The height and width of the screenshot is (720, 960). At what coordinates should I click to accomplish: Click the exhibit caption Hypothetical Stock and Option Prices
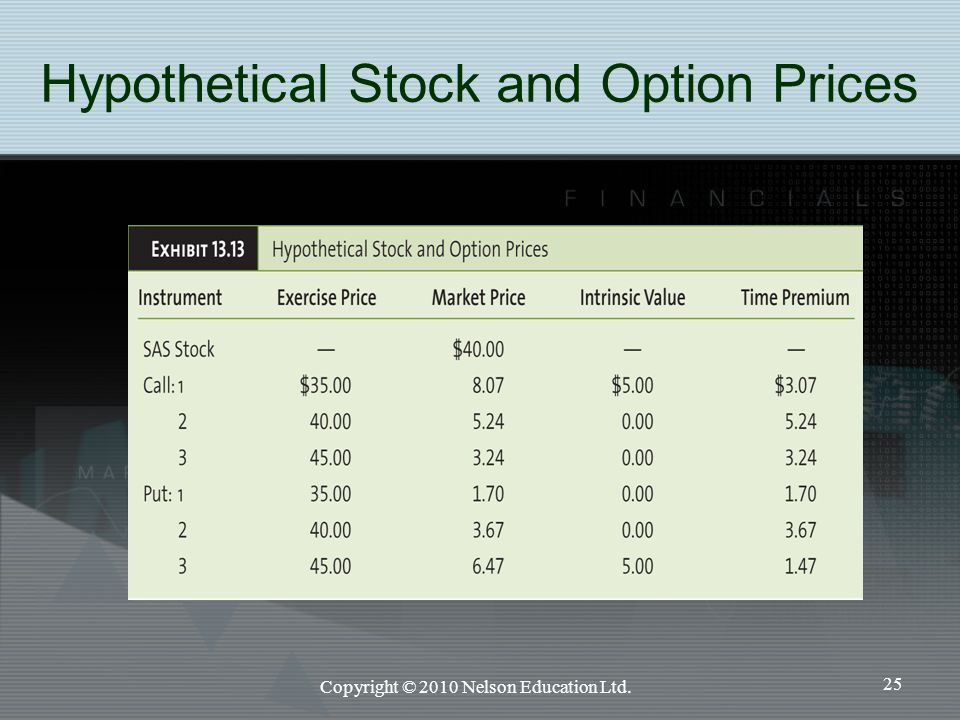pyautogui.click(x=410, y=249)
